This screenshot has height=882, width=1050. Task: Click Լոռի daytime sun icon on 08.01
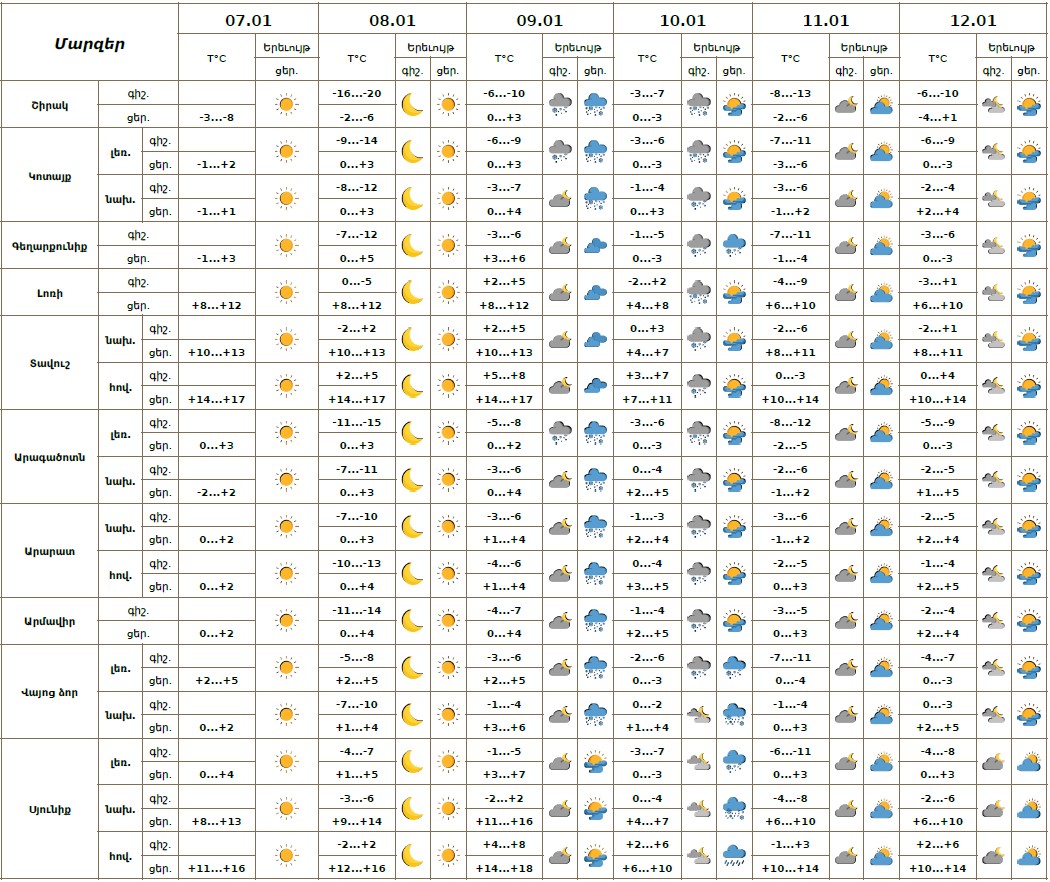point(448,293)
